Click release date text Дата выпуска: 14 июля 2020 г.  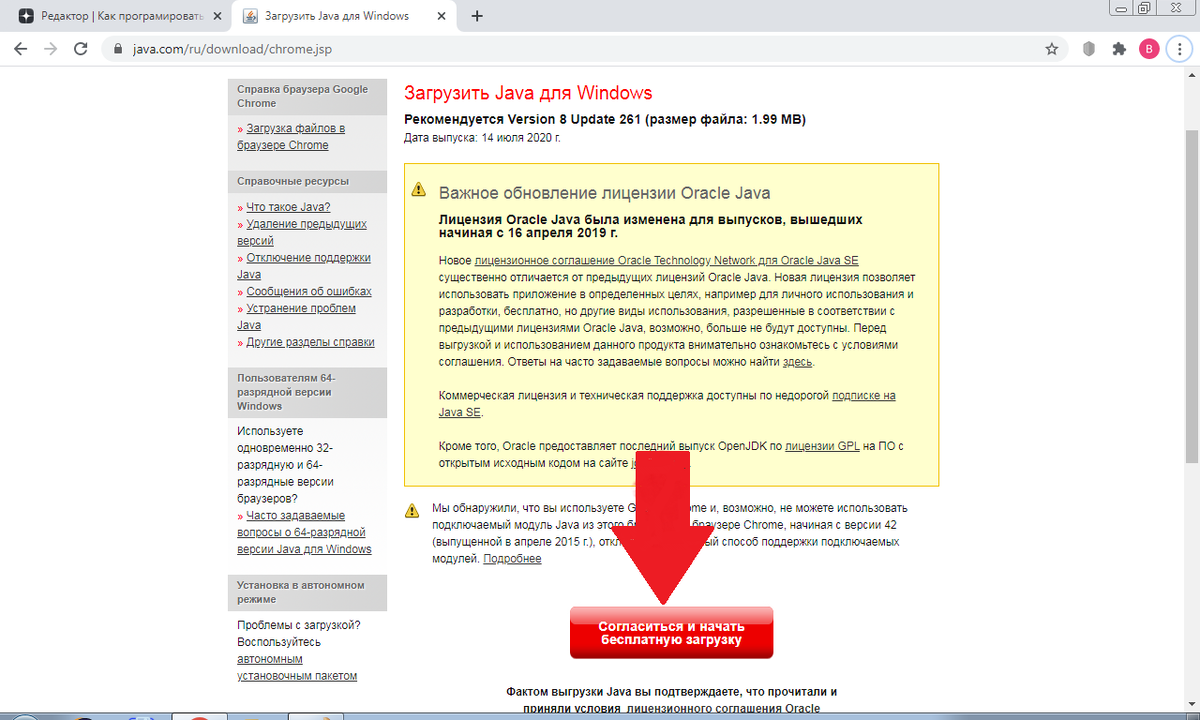tap(482, 137)
